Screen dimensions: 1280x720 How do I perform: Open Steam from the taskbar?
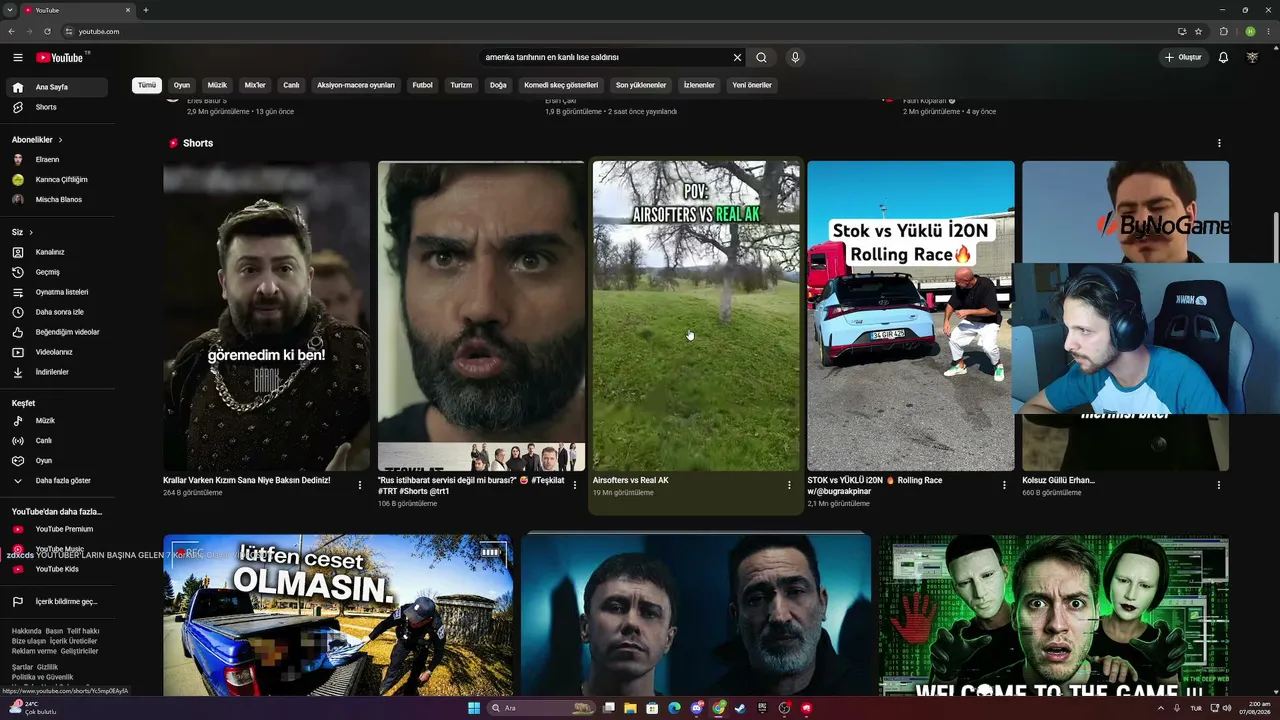click(740, 708)
